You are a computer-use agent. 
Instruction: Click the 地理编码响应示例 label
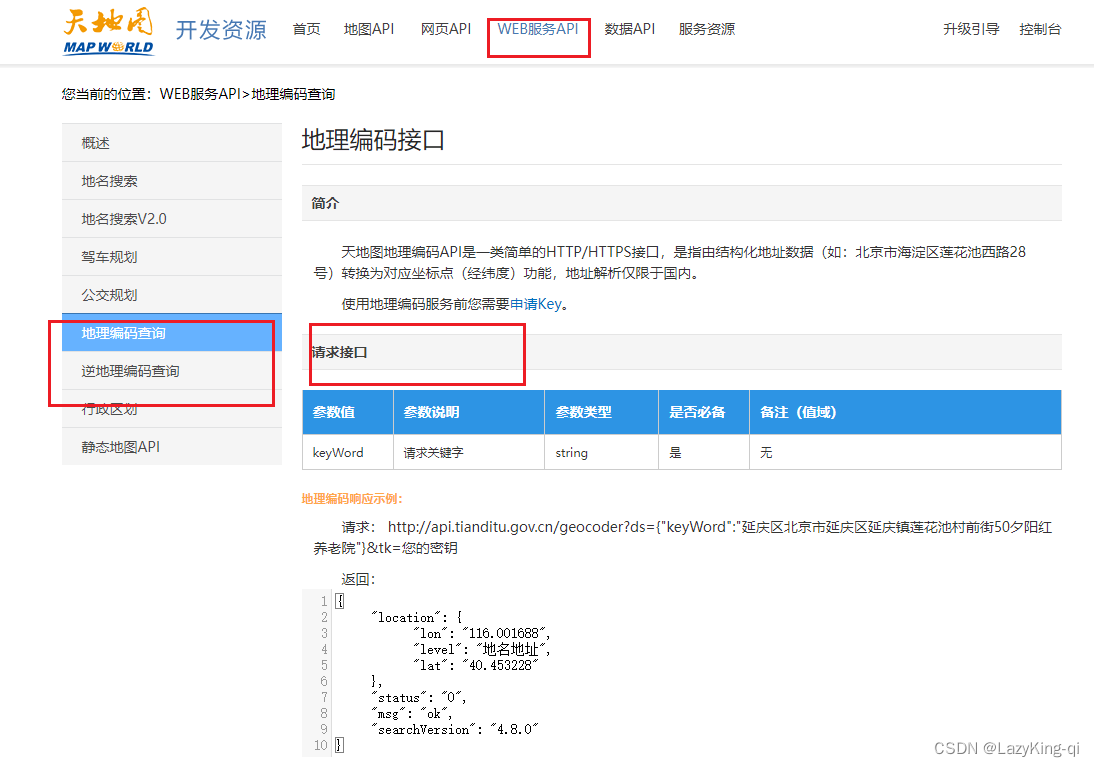(x=352, y=499)
